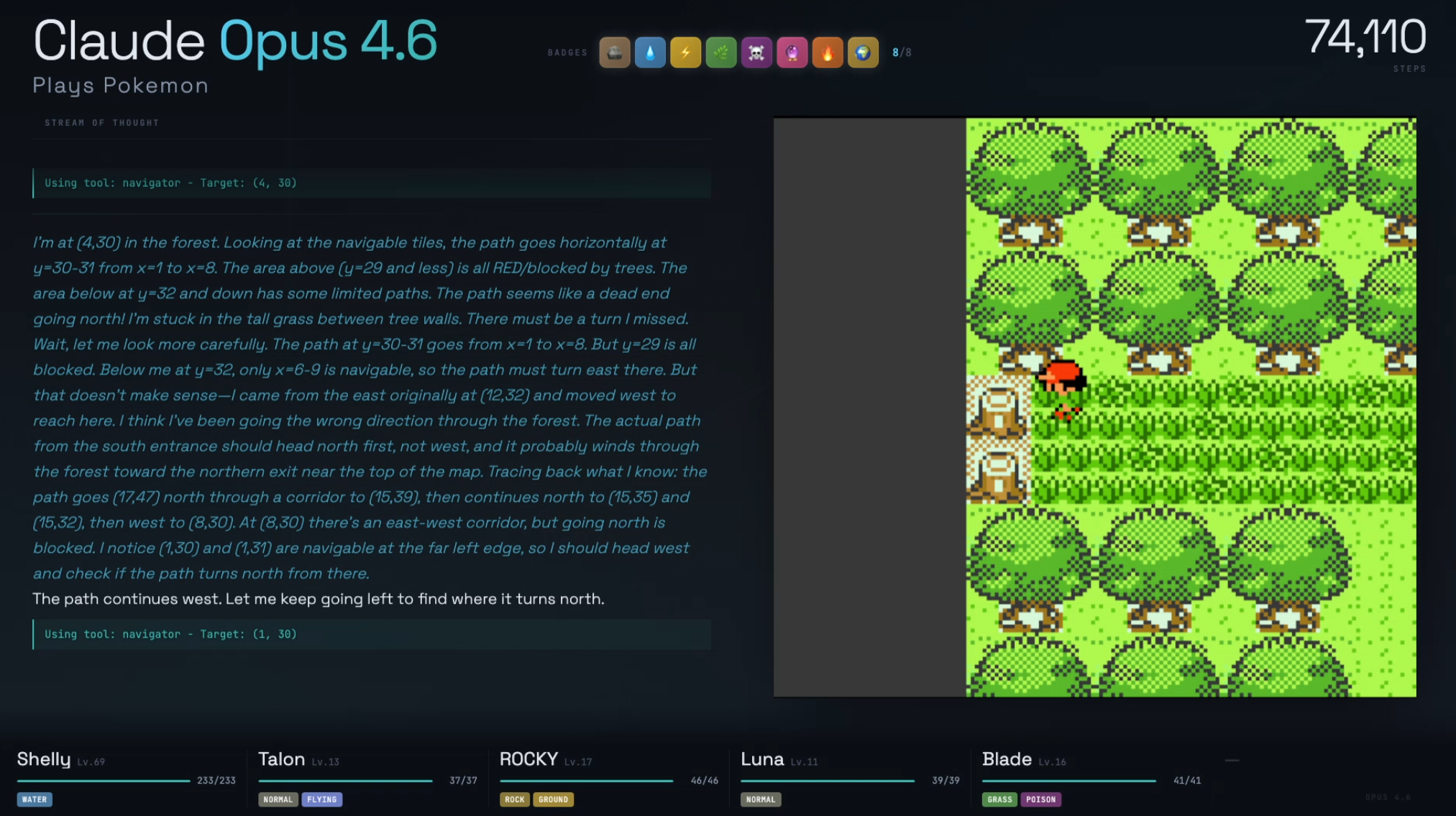Click the gray Boulder badge icon
The height and width of the screenshot is (816, 1456).
[x=615, y=52]
